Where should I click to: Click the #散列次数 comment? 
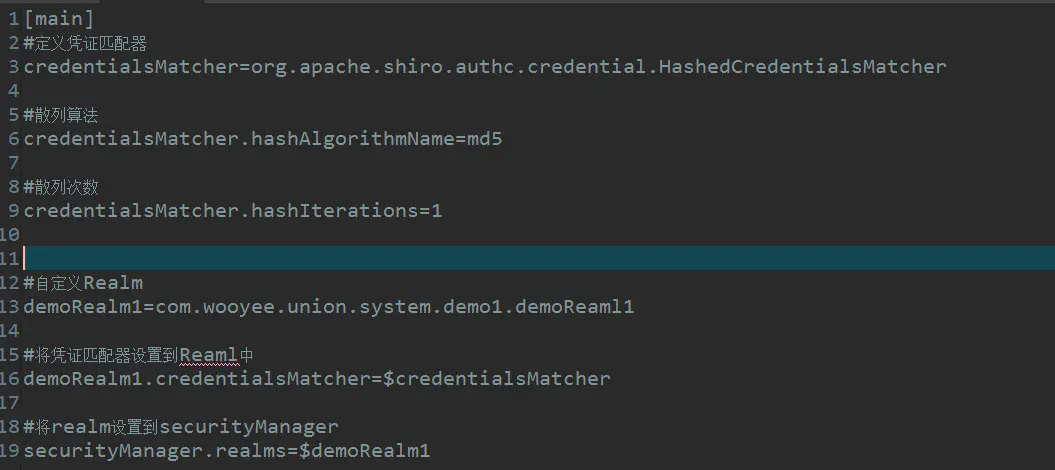point(62,187)
